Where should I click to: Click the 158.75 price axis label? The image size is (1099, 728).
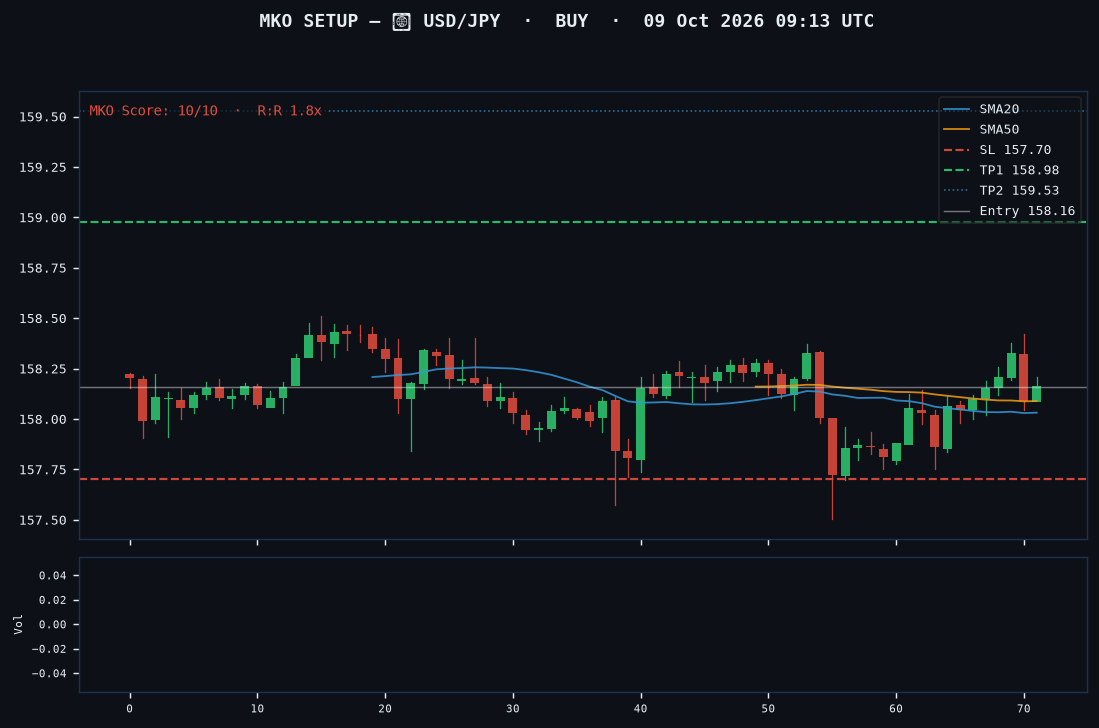coord(43,268)
